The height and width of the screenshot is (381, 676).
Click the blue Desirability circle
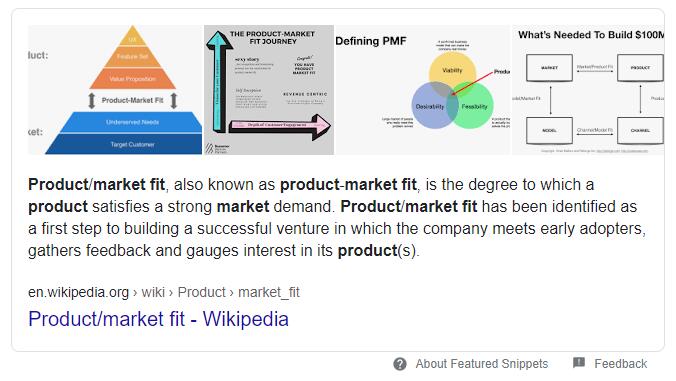429,107
